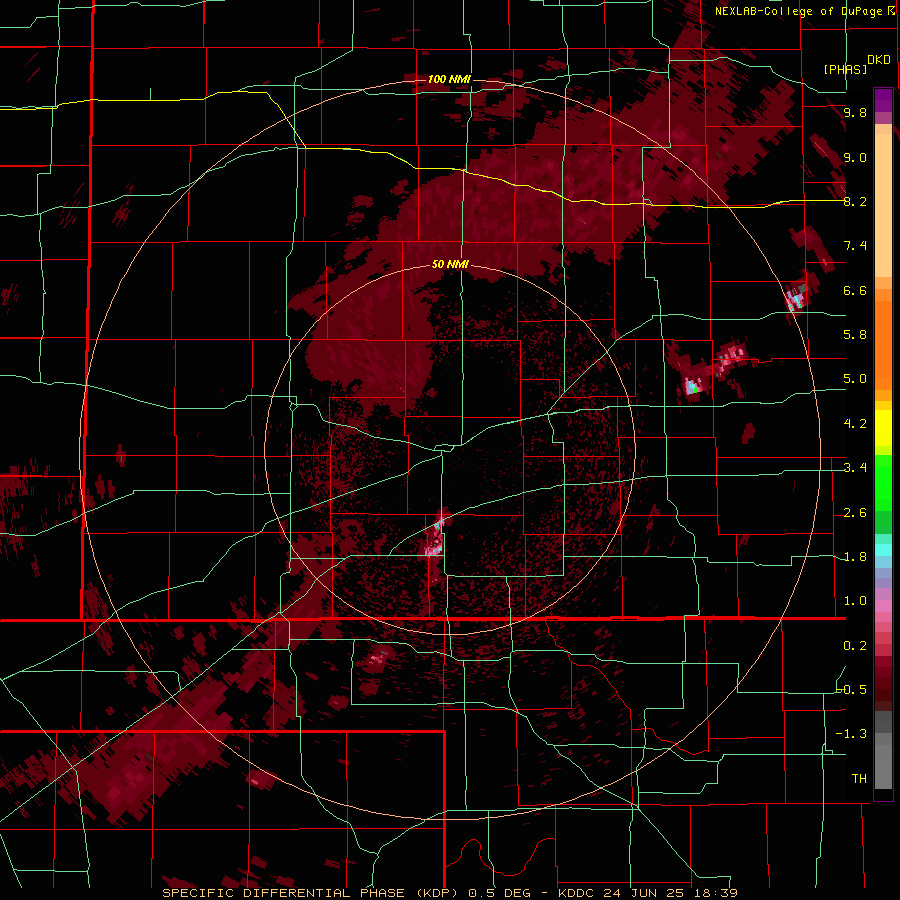Click the 7.4 scale value
The height and width of the screenshot is (900, 900).
[855, 246]
